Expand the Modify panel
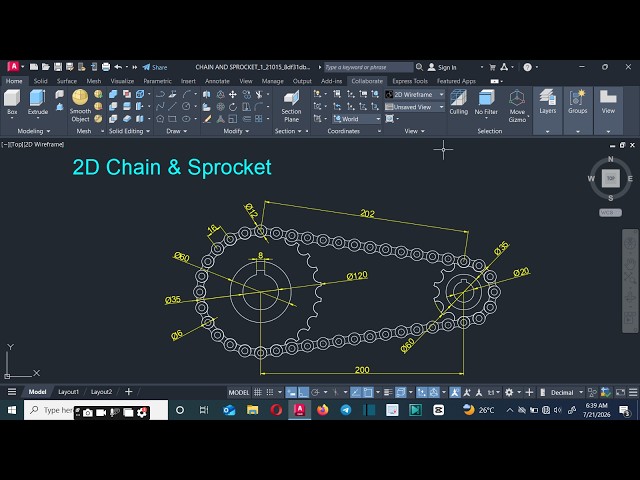This screenshot has width=640, height=480. (x=236, y=131)
